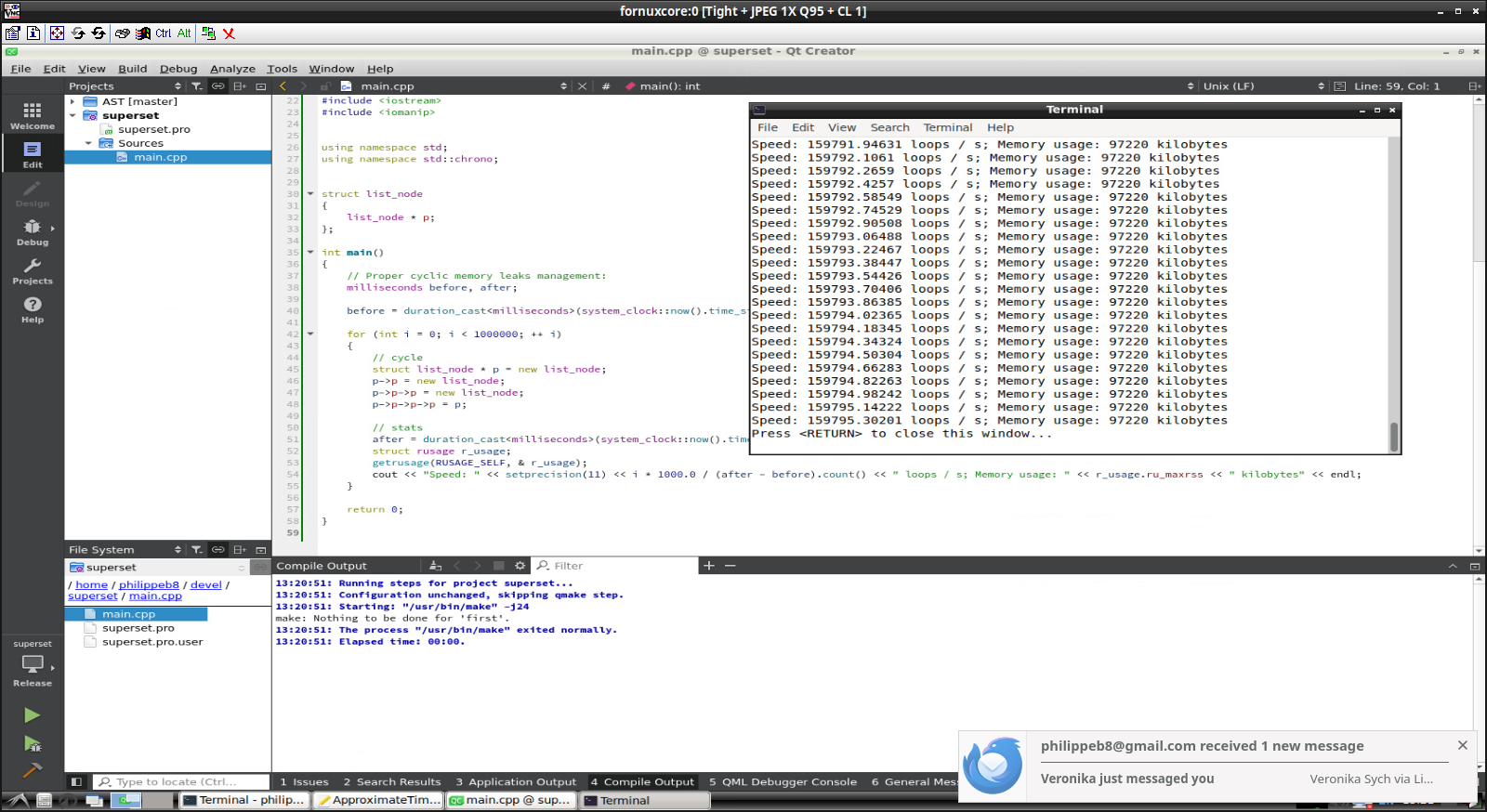This screenshot has height=812, width=1487.
Task: Go back in editor navigation history
Action: point(283,86)
